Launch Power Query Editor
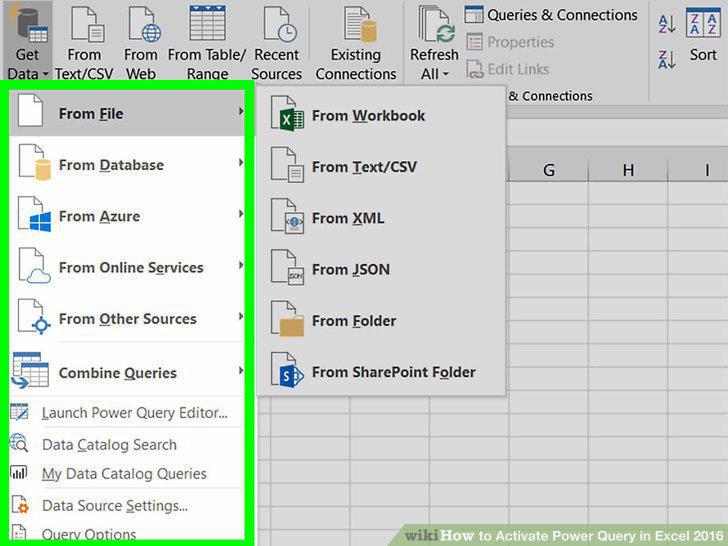 coord(127,413)
